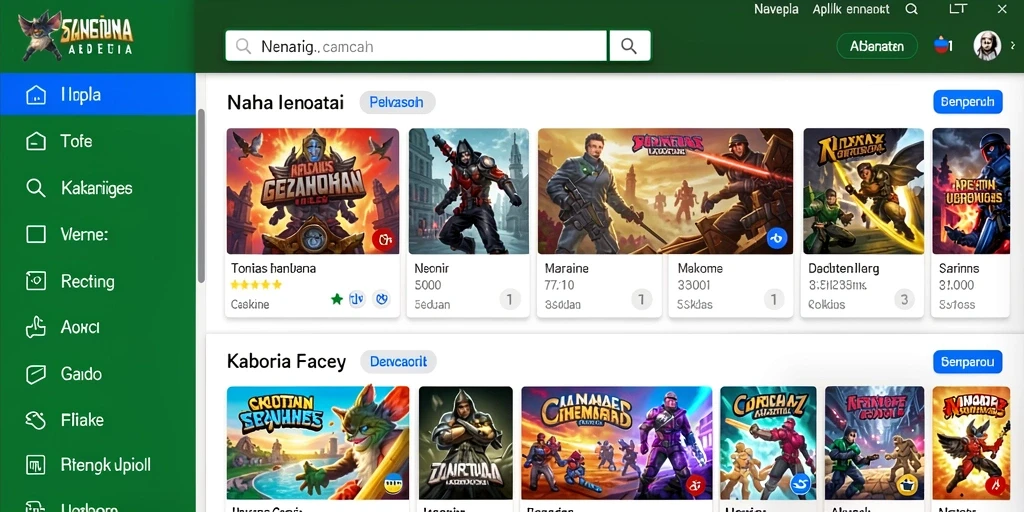Click the second blue circle icon on the Tonias hanbana card
Screen dimensions: 1024x512
click(381, 299)
